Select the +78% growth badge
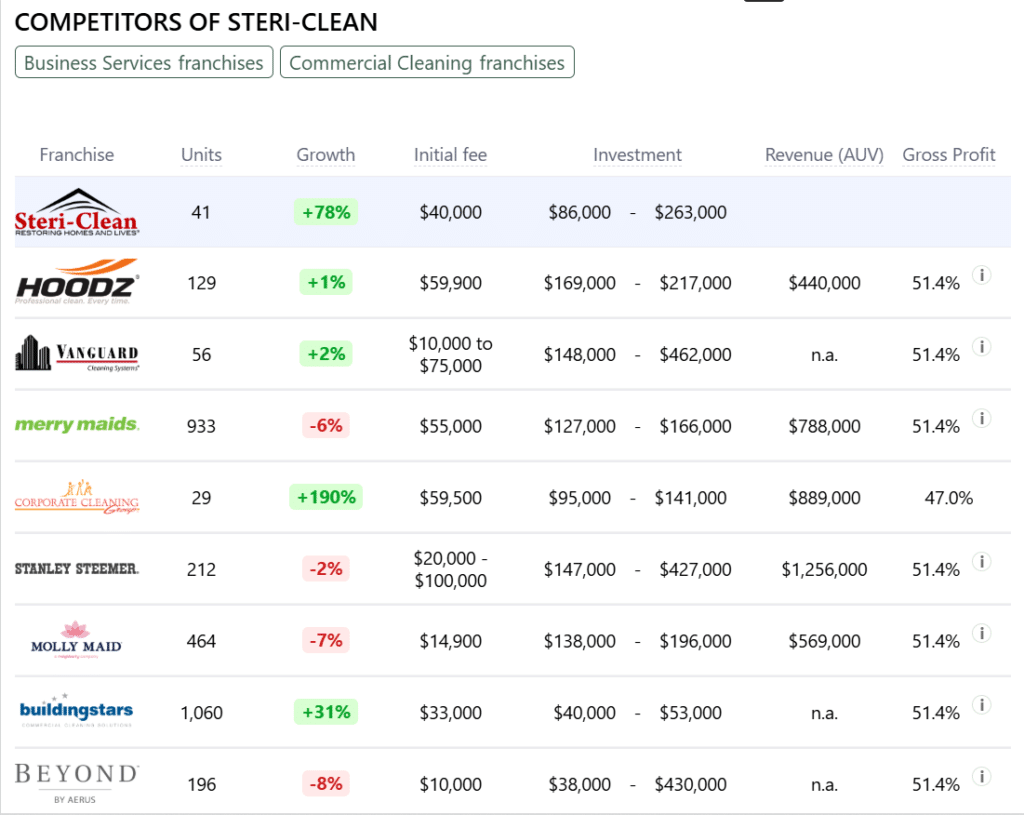 pos(326,212)
